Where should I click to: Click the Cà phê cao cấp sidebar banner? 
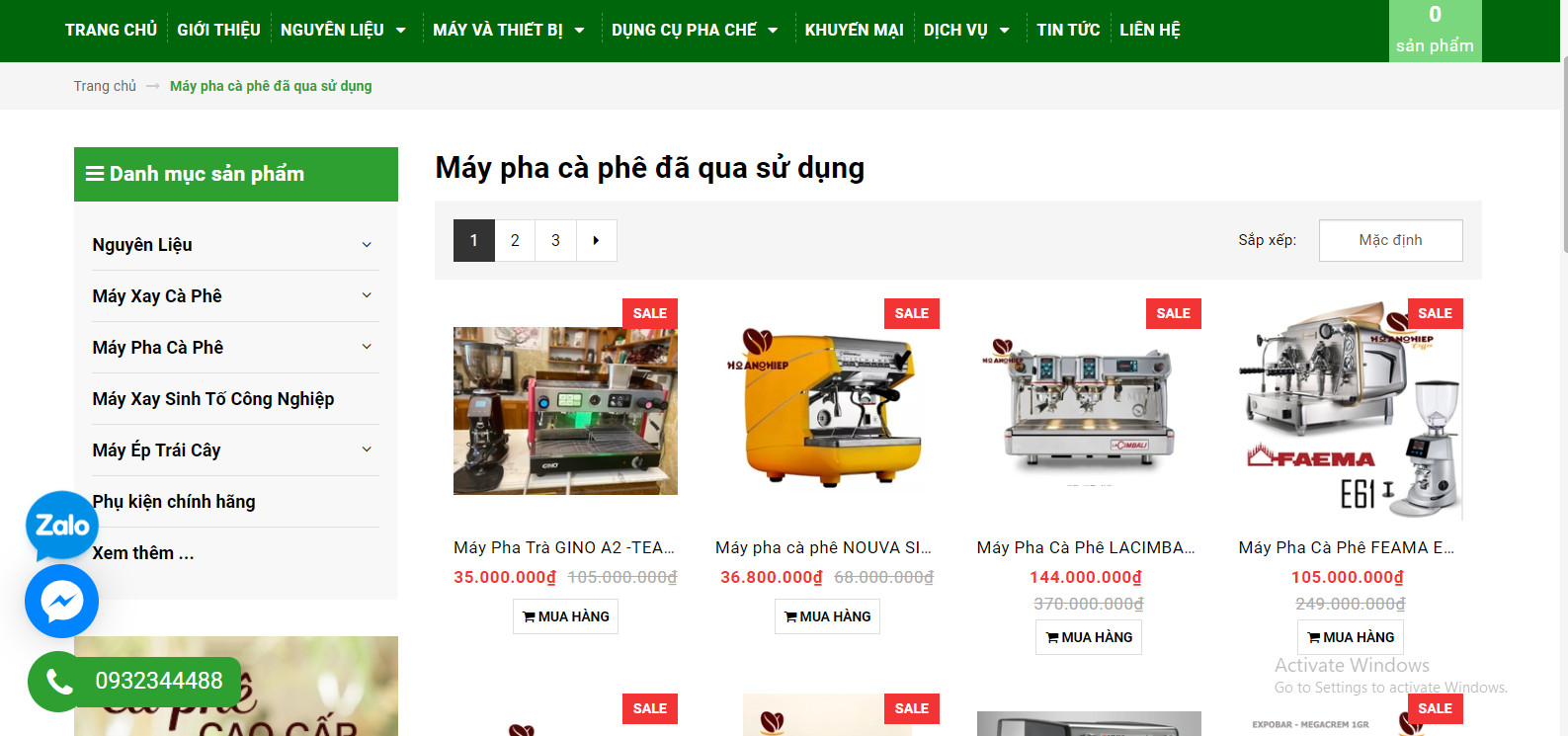pos(236,687)
